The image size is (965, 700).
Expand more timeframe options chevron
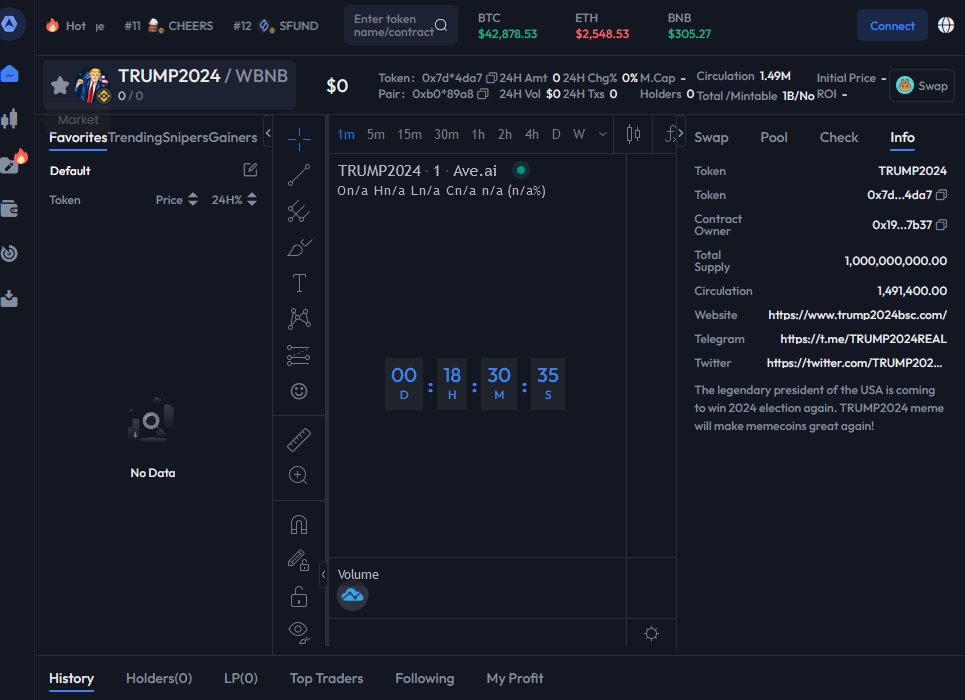(x=603, y=134)
